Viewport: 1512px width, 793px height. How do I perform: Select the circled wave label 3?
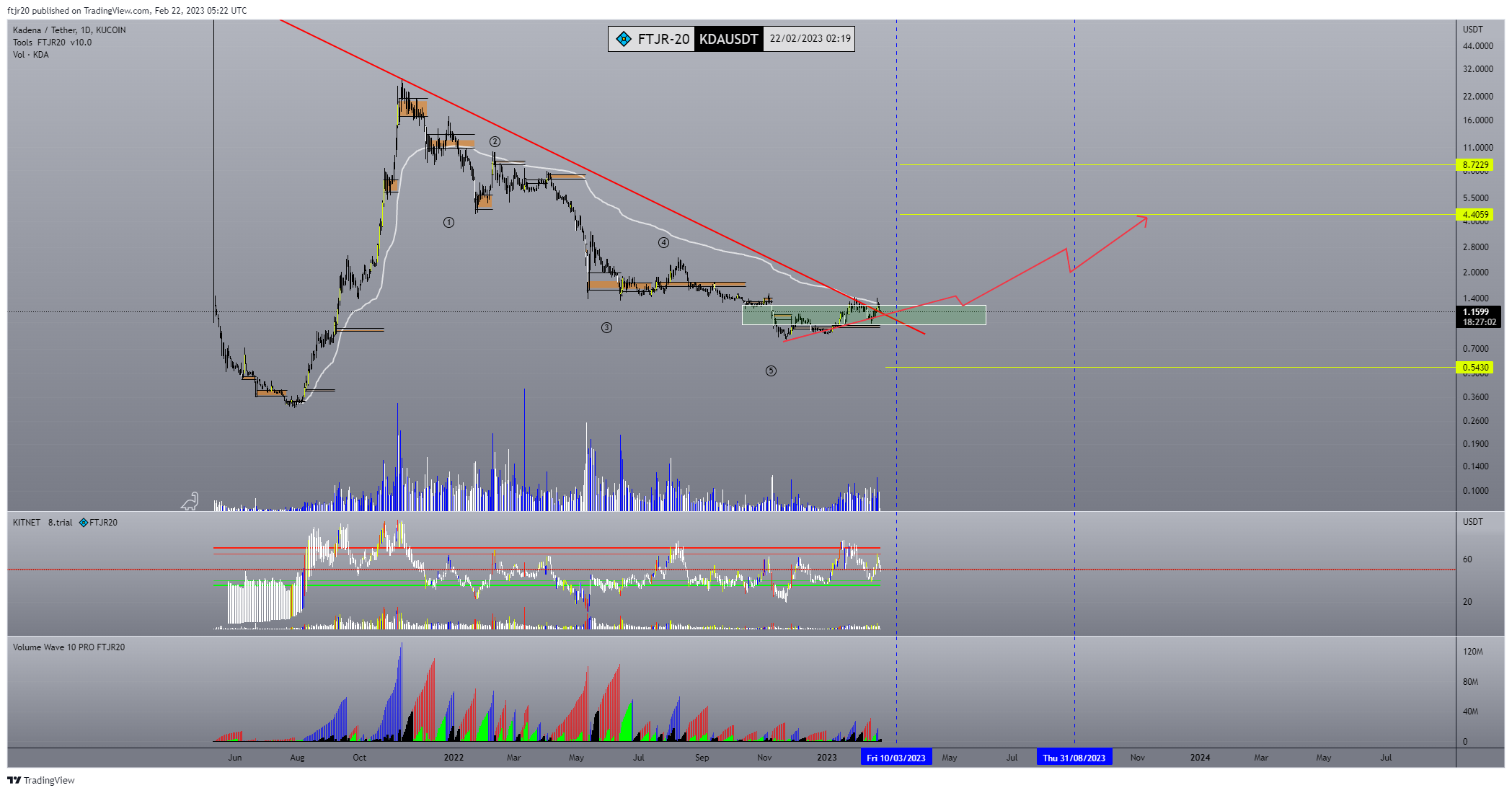pos(606,328)
